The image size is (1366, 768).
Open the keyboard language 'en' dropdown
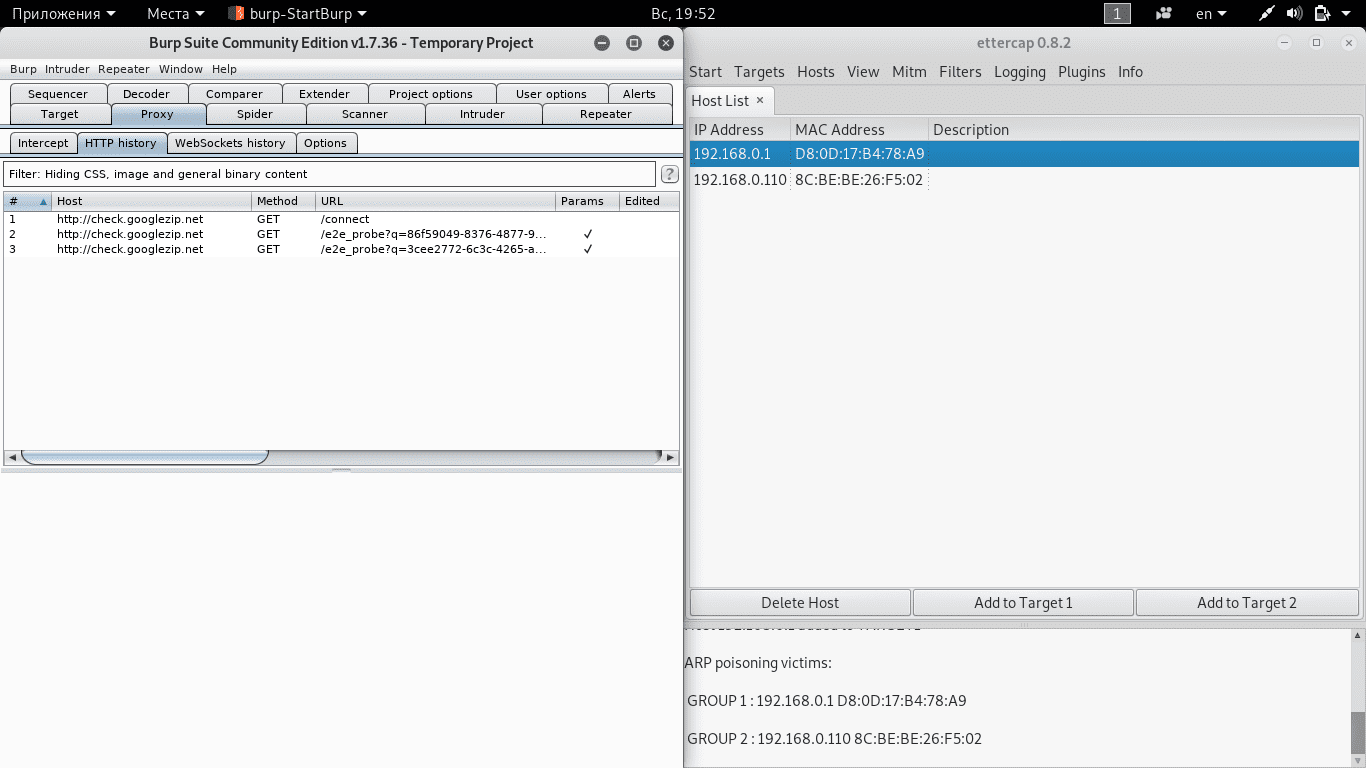1211,14
